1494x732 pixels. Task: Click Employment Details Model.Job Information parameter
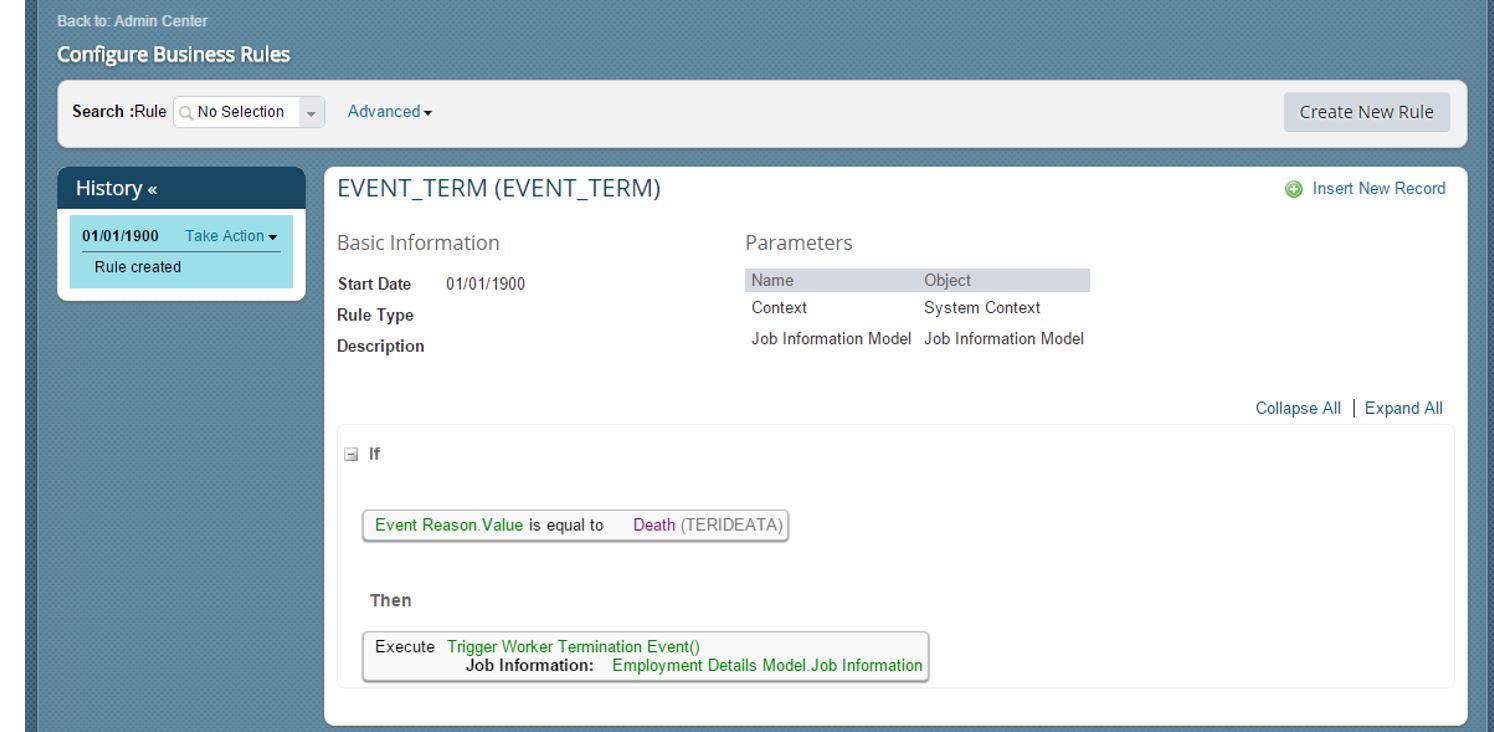pos(767,665)
